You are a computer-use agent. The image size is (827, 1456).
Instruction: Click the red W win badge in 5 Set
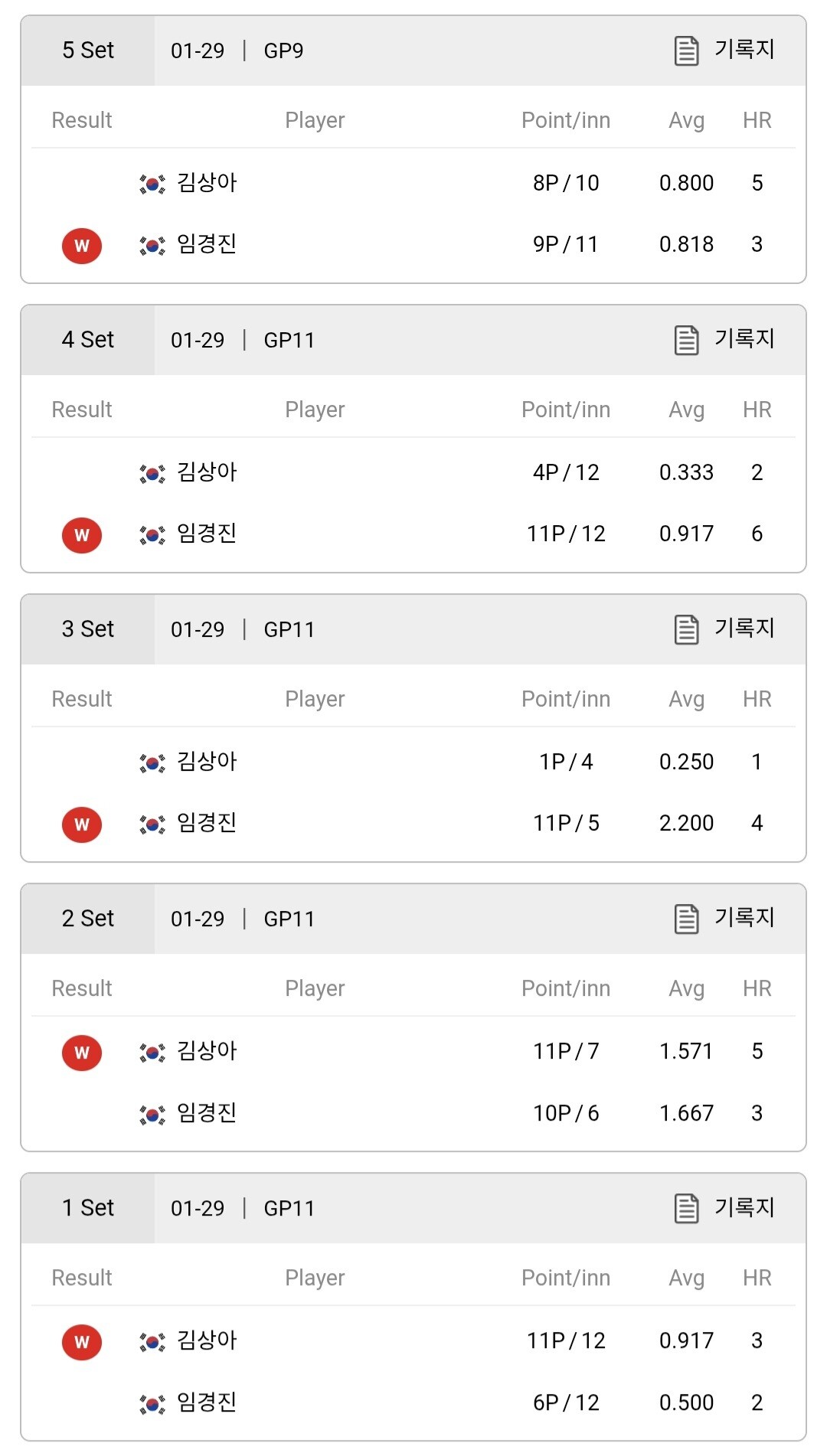click(82, 246)
